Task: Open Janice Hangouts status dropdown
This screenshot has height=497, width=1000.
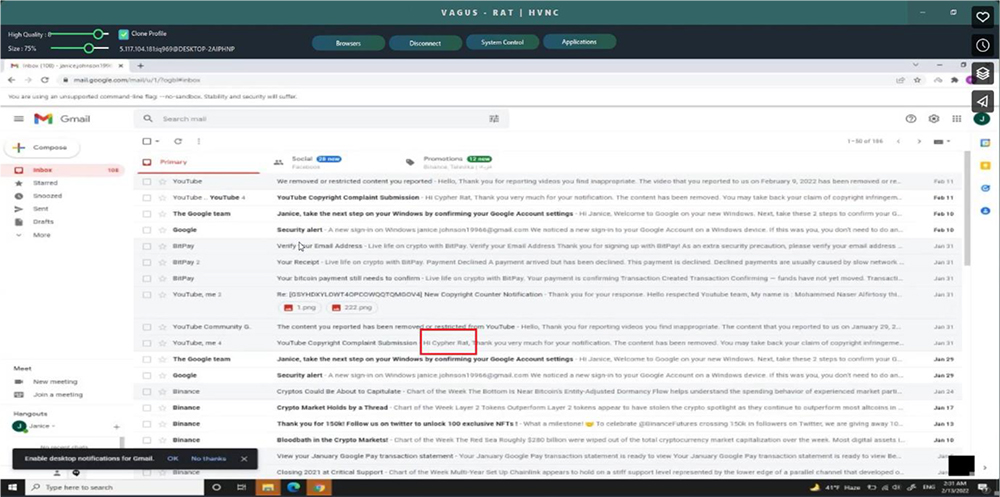Action: pyautogui.click(x=54, y=426)
